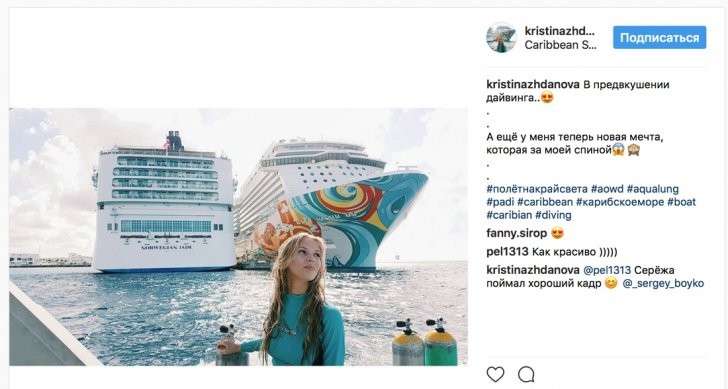This screenshot has width=728, height=389.
Task: Click the @_sergey_boyko mention
Action: point(663,283)
